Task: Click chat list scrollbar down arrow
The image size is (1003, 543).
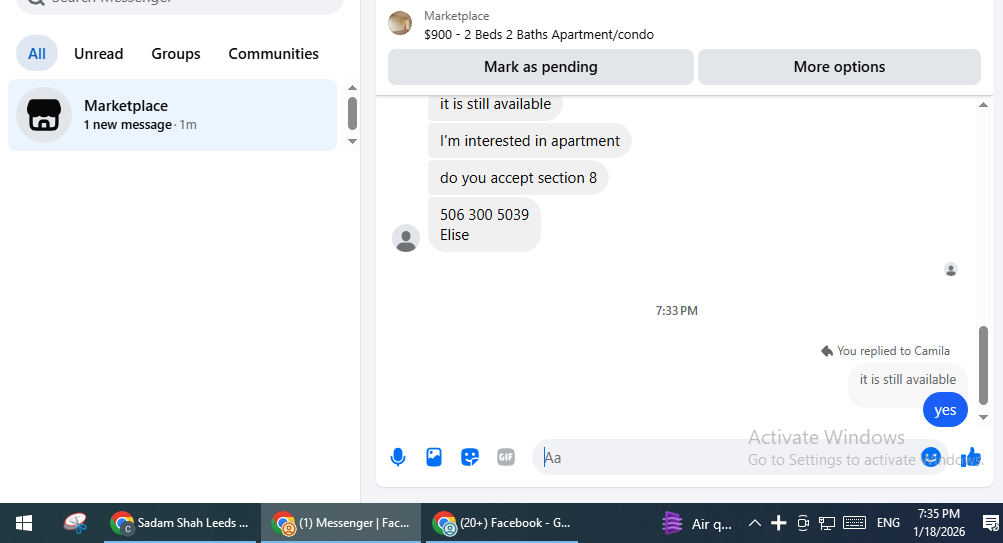Action: (352, 141)
